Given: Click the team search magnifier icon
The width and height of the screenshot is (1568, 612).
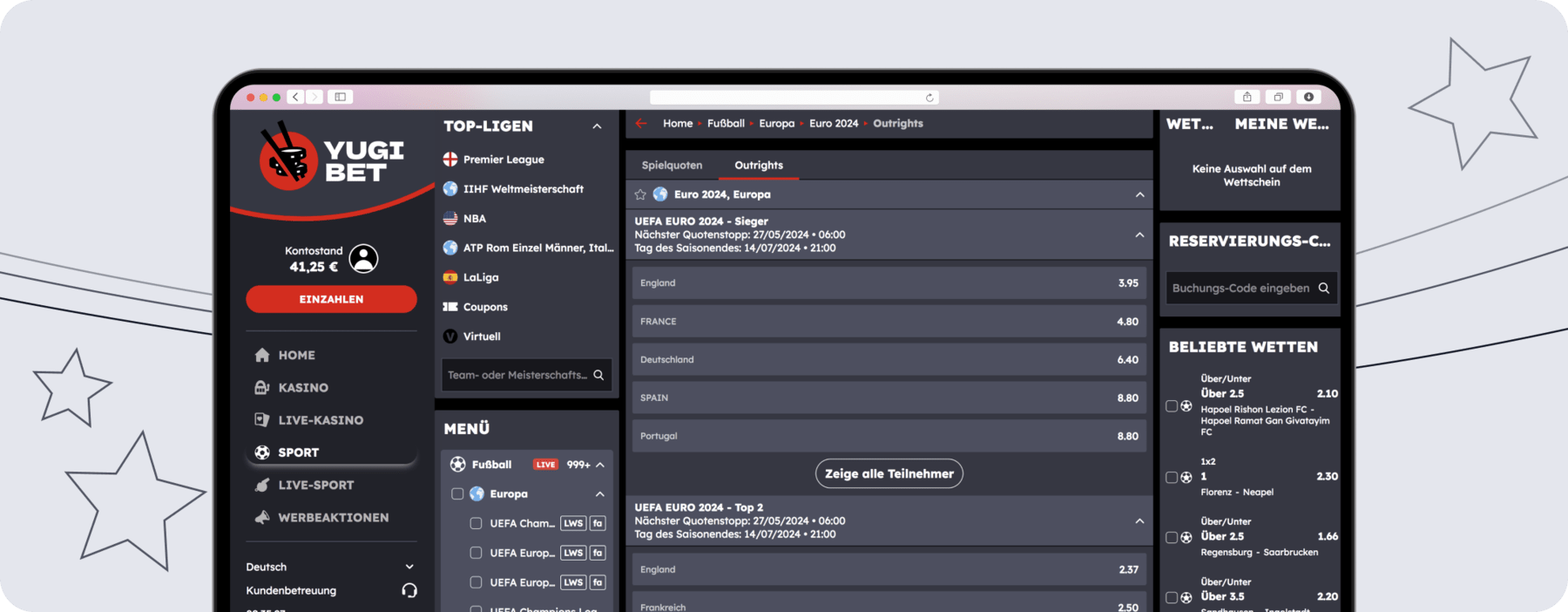Looking at the screenshot, I should (598, 375).
